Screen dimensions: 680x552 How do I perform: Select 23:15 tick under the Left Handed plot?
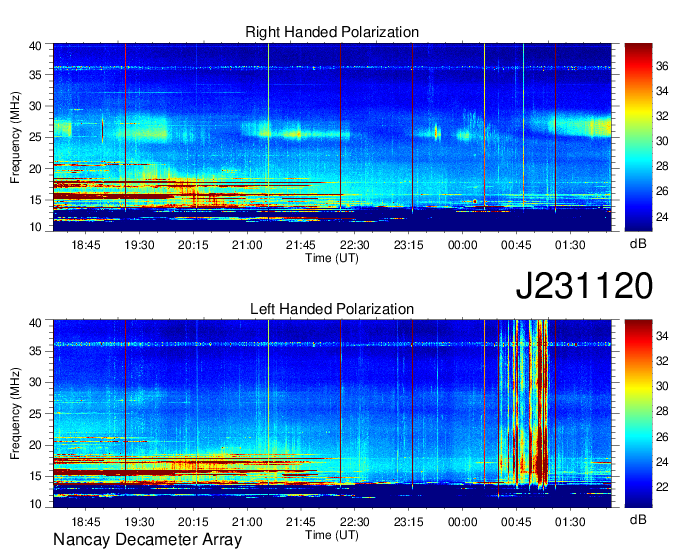tap(409, 522)
